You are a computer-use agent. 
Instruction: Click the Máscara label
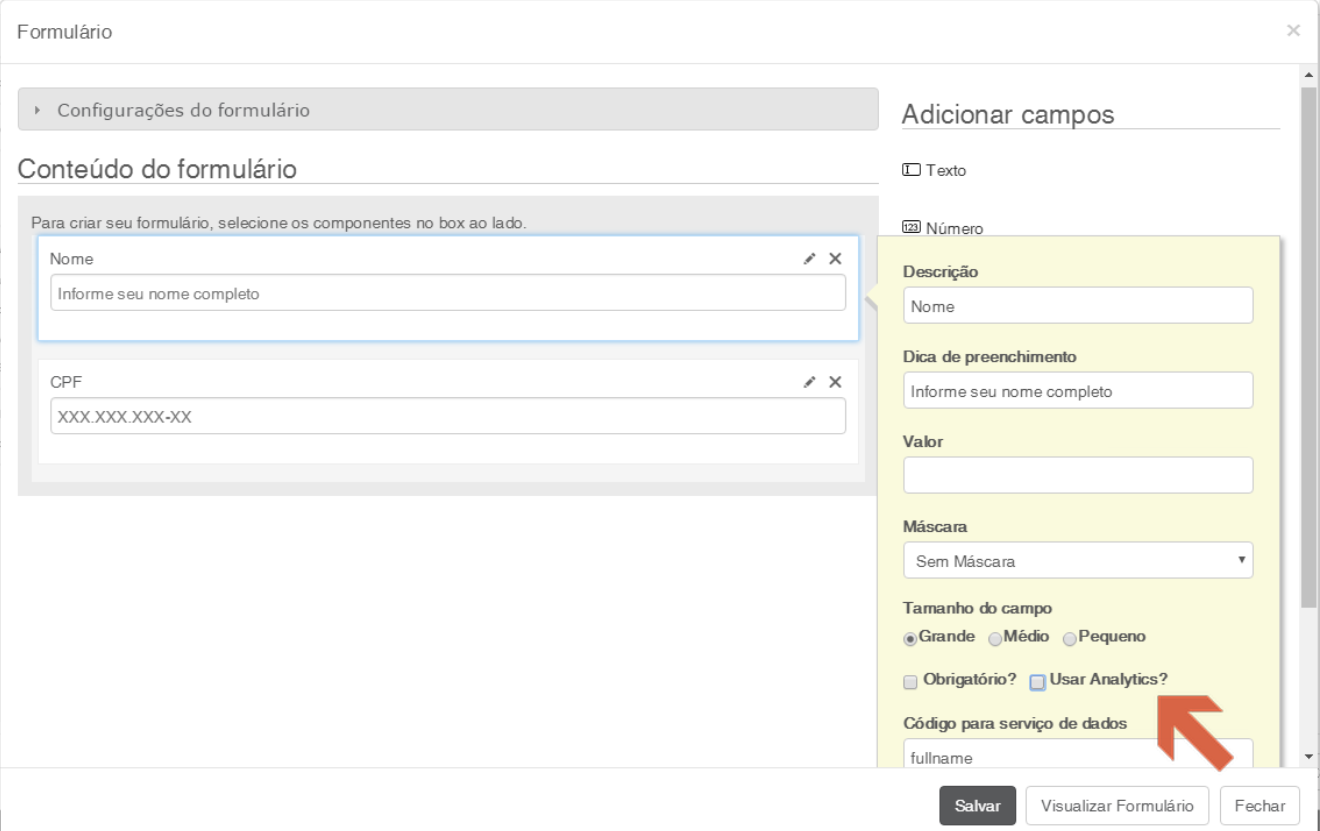[x=935, y=526]
